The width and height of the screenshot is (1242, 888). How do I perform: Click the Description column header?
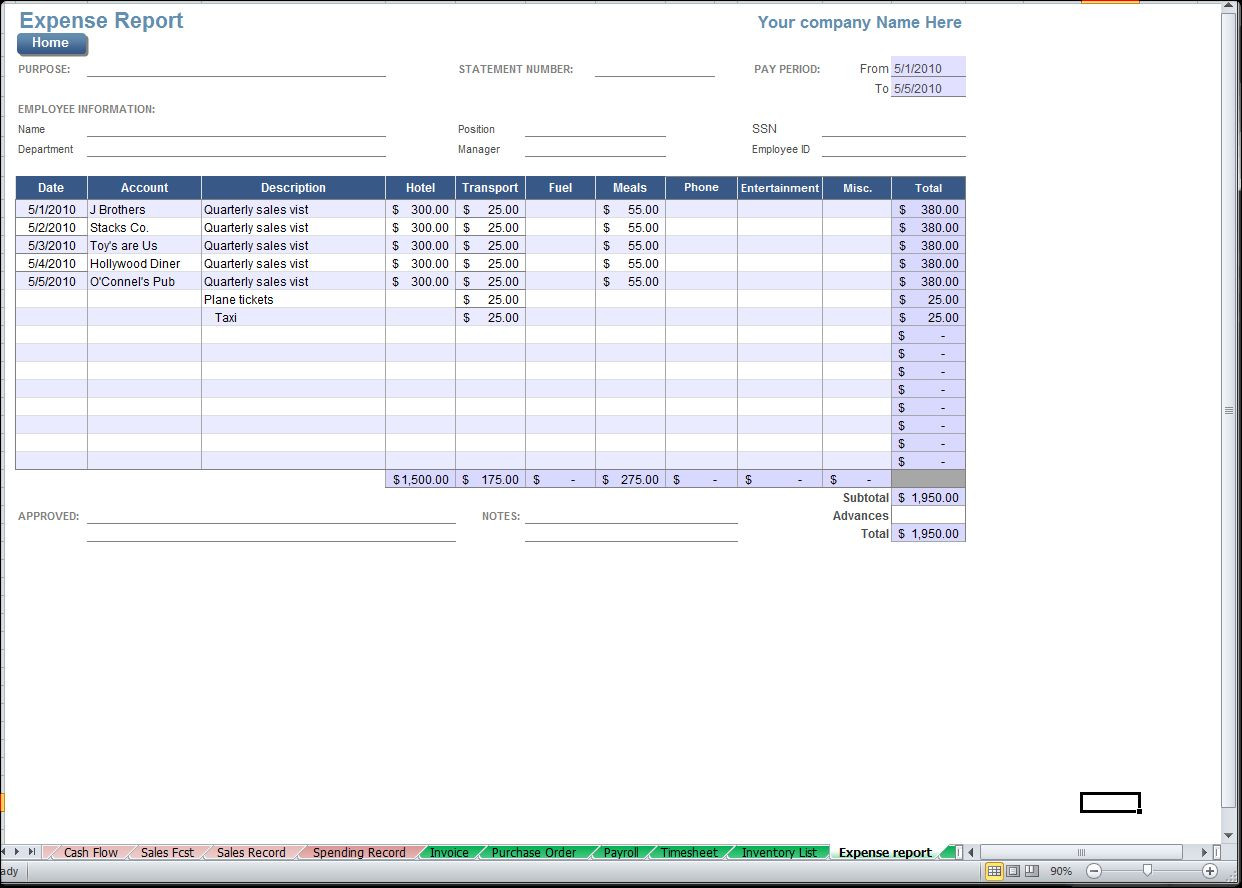pyautogui.click(x=293, y=188)
